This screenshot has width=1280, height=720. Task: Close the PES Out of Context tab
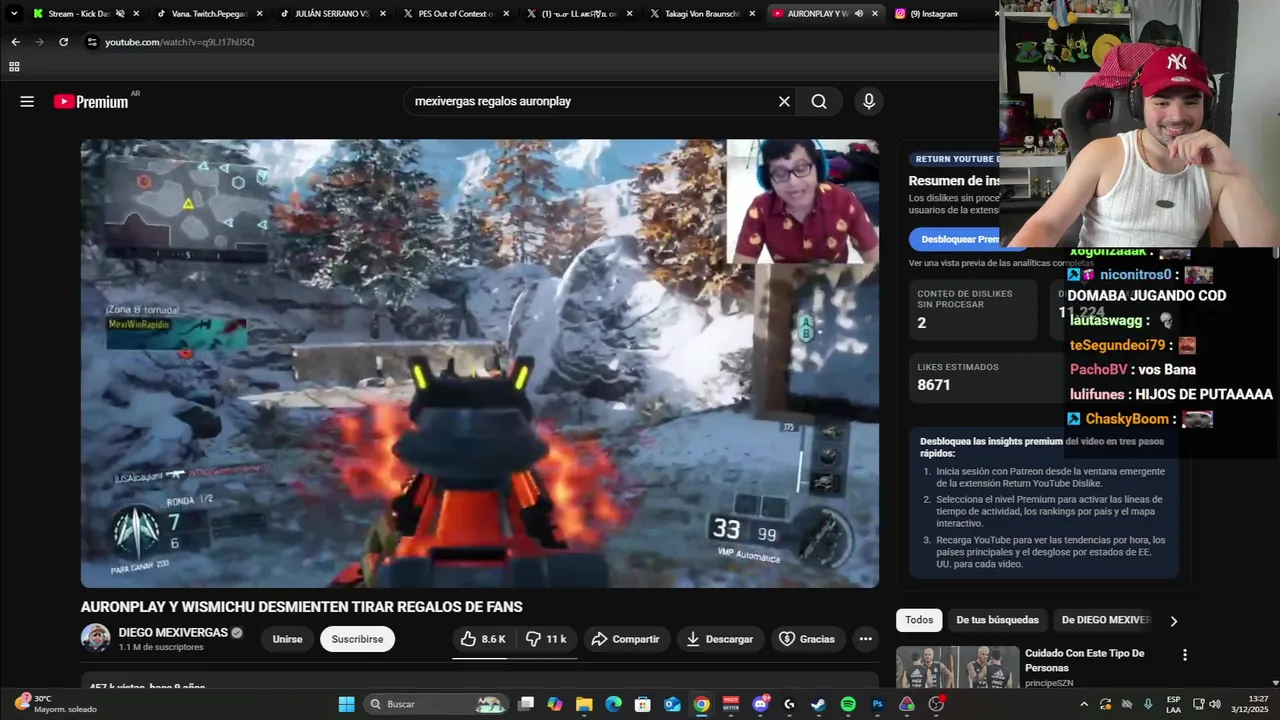(506, 14)
